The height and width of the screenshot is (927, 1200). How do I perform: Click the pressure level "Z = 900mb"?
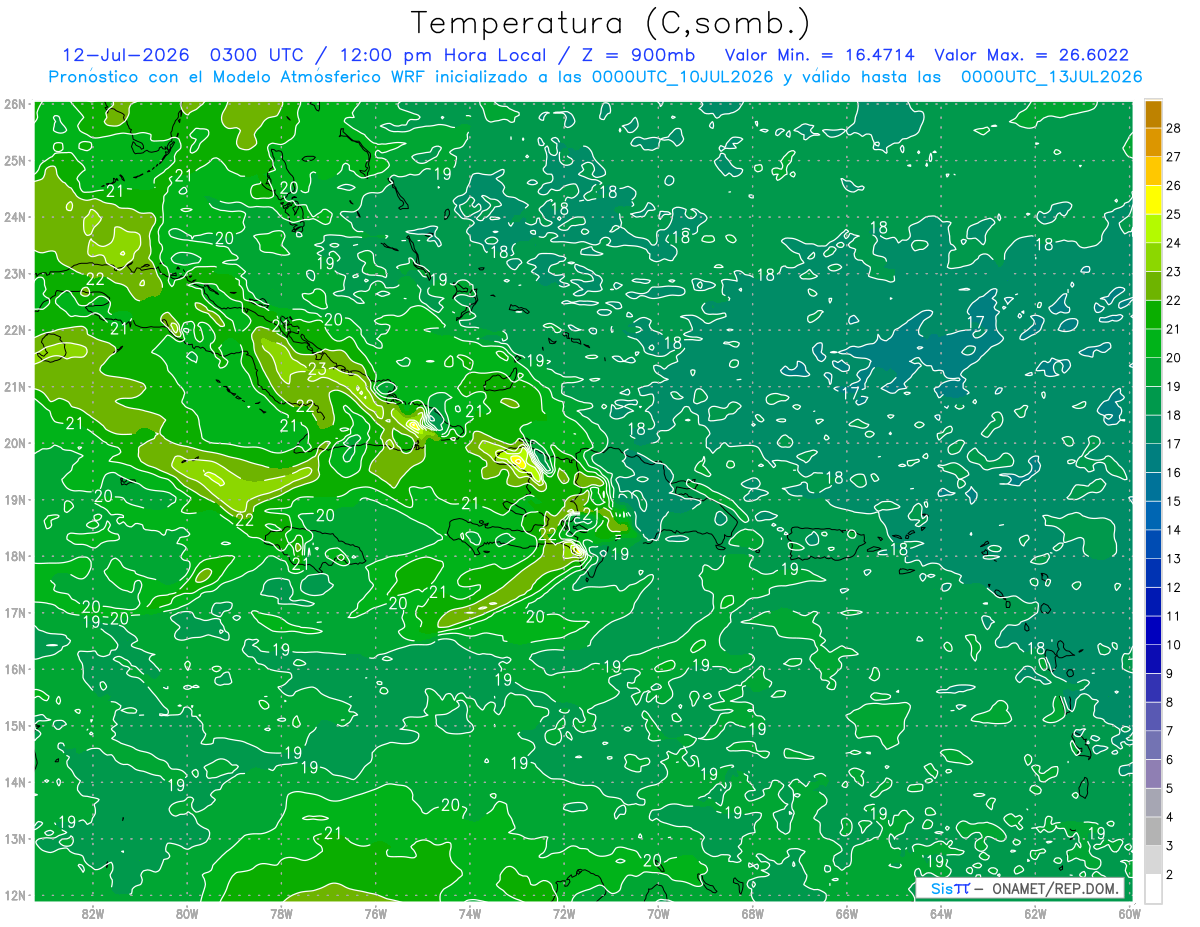(x=640, y=55)
